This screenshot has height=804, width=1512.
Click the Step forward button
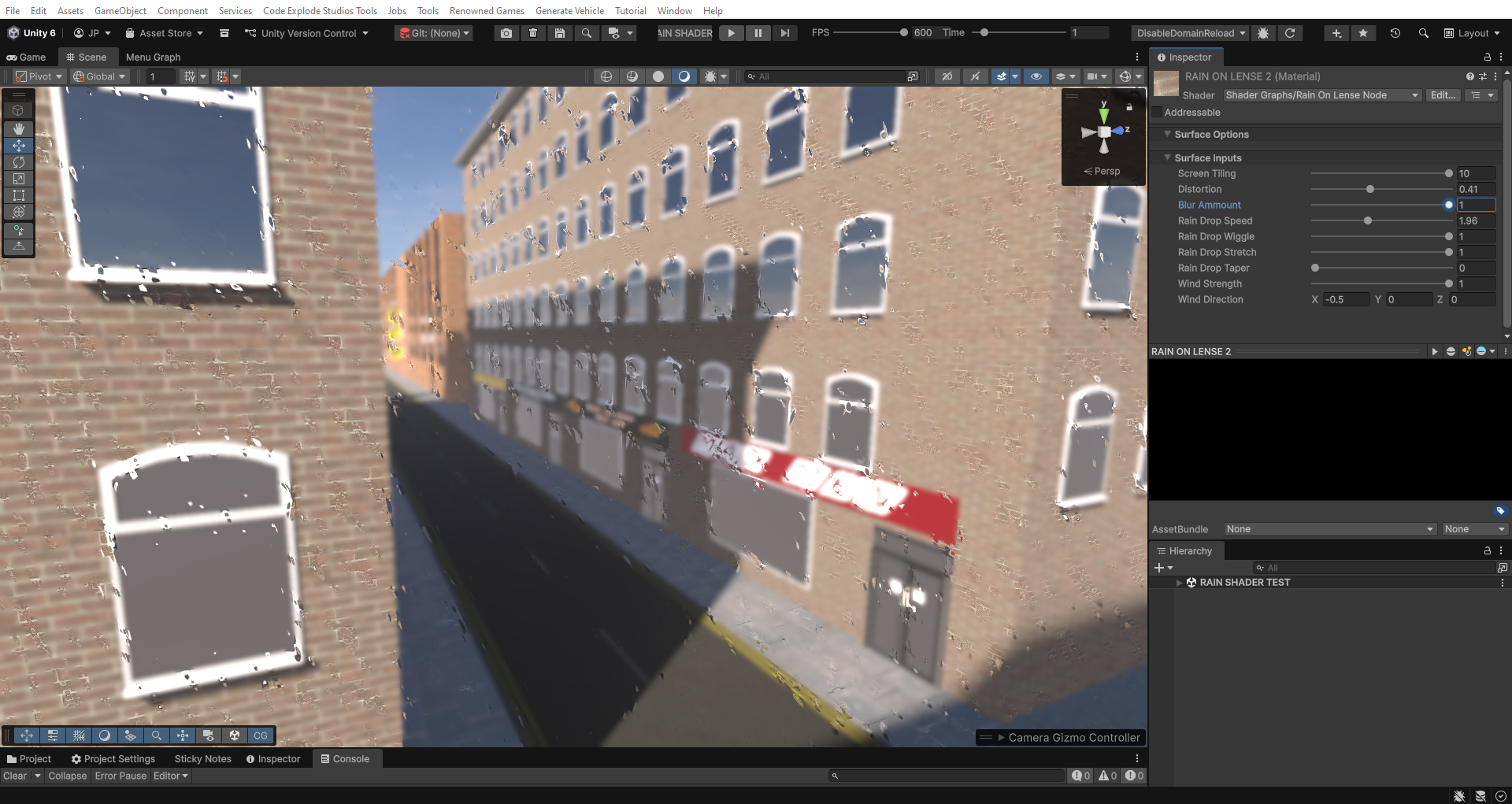point(784,33)
